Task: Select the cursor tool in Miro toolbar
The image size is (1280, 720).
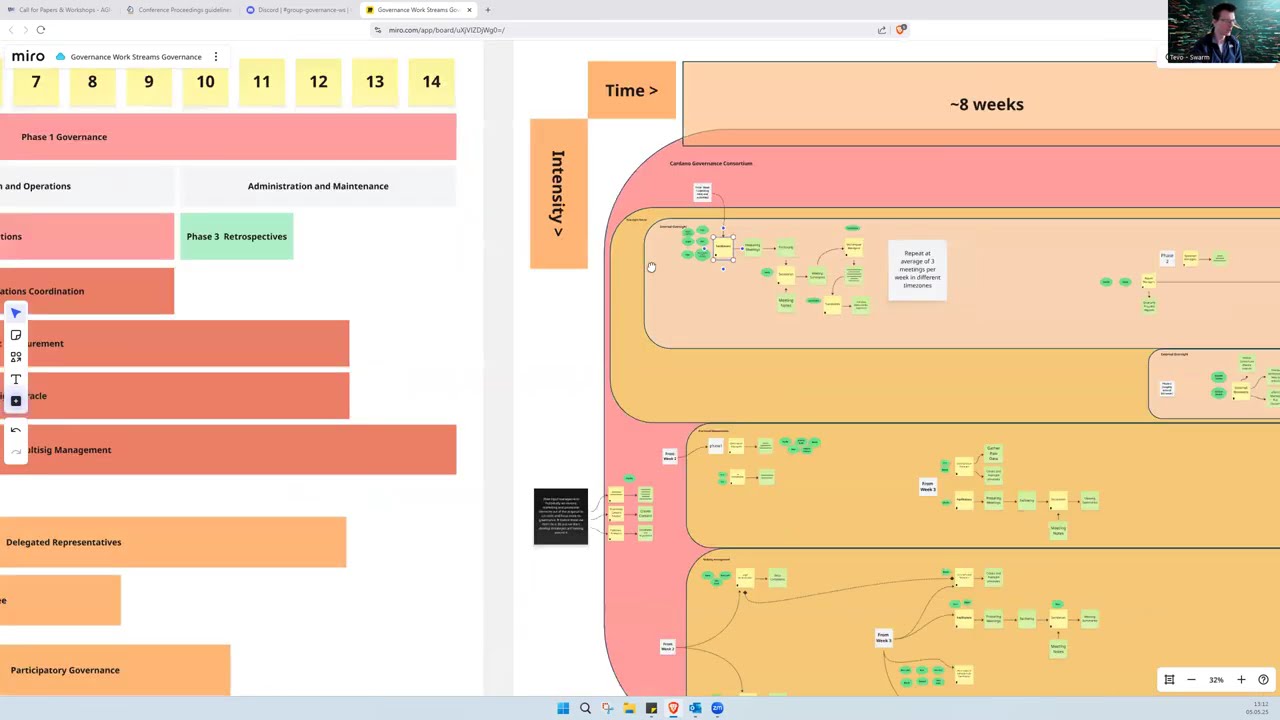Action: tap(15, 313)
